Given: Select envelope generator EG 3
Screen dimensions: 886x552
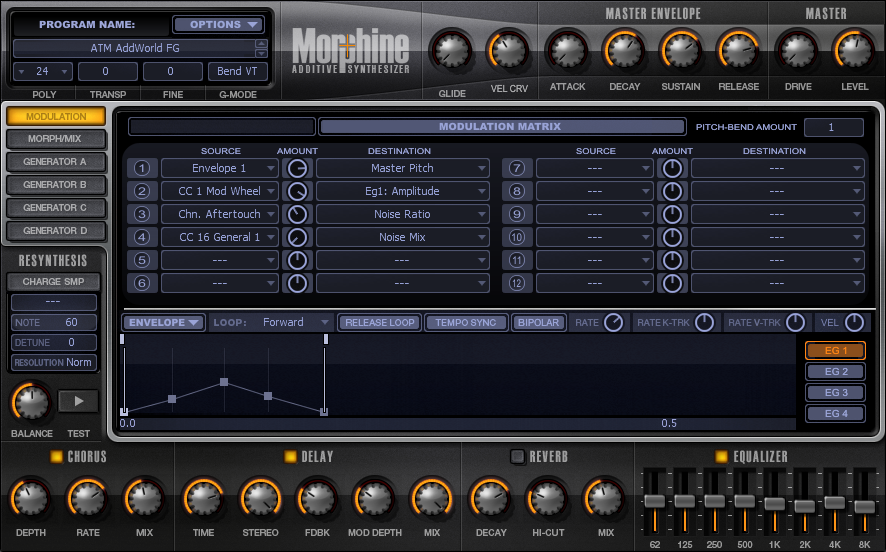Looking at the screenshot, I should tap(836, 393).
